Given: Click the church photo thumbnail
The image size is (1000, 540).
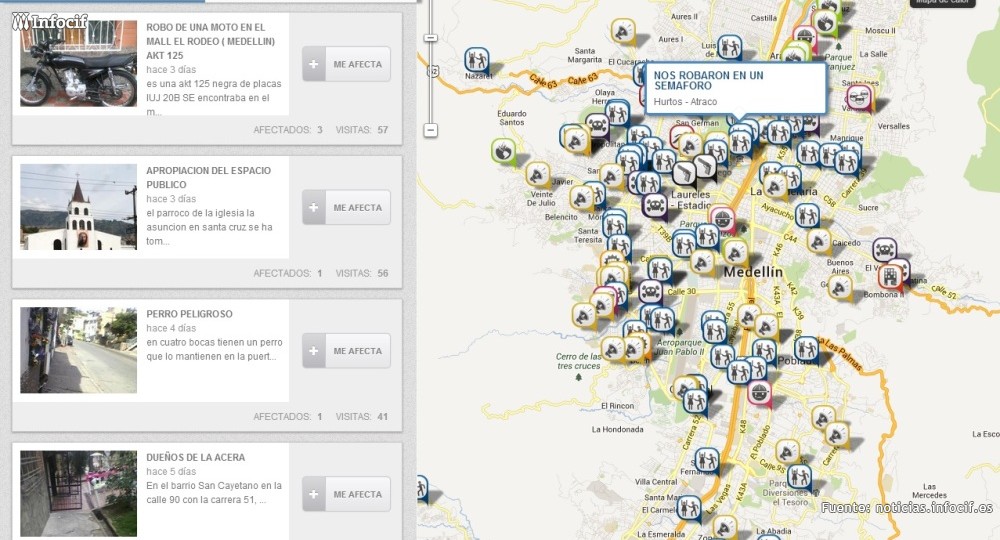Looking at the screenshot, I should [78, 207].
